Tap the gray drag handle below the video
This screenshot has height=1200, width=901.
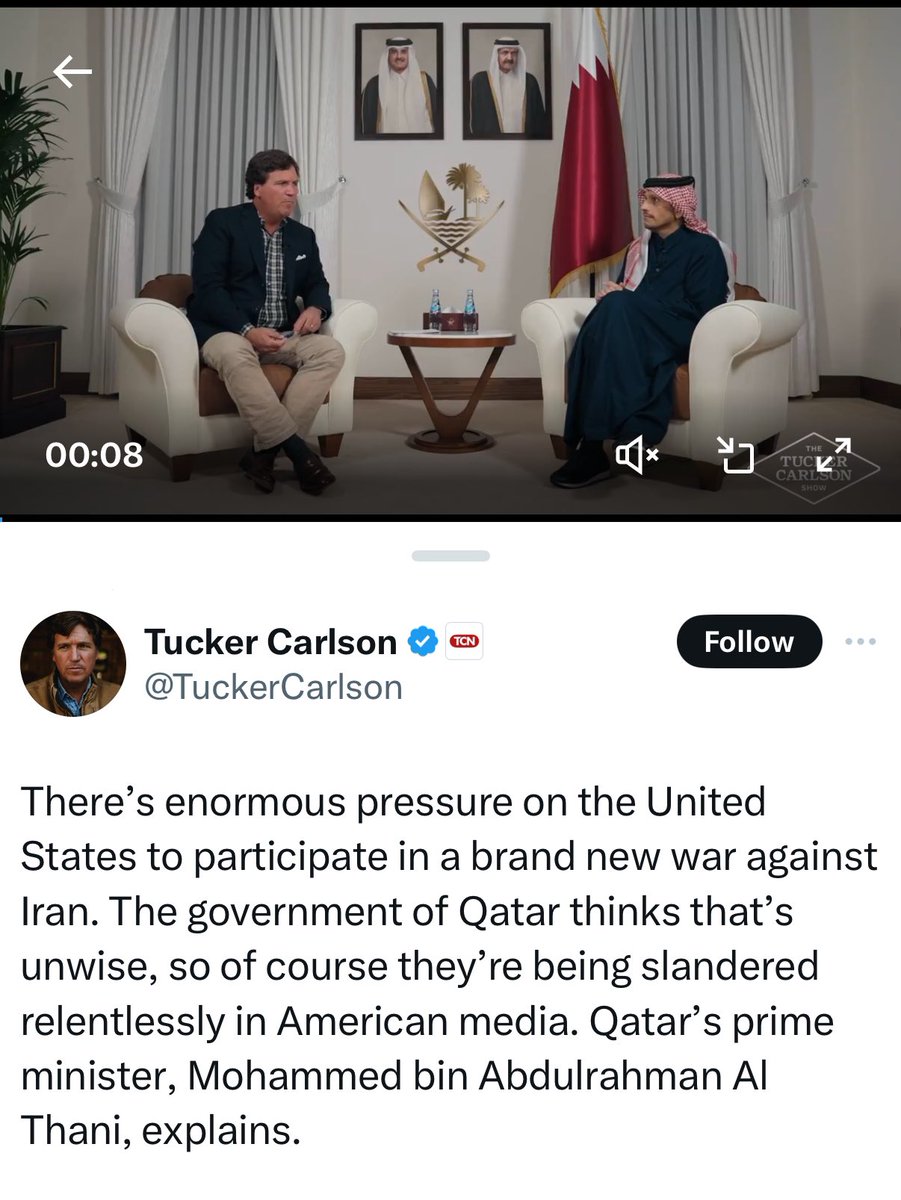[x=450, y=555]
